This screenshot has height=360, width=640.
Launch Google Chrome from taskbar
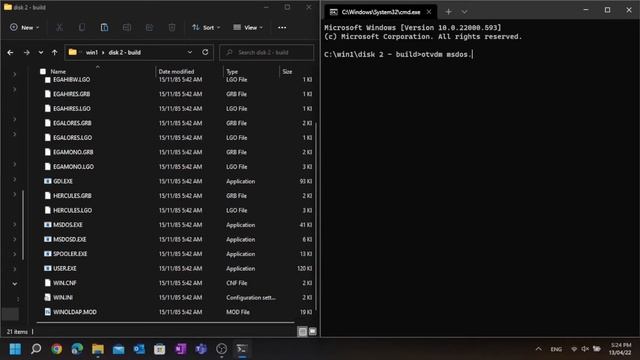pos(57,349)
